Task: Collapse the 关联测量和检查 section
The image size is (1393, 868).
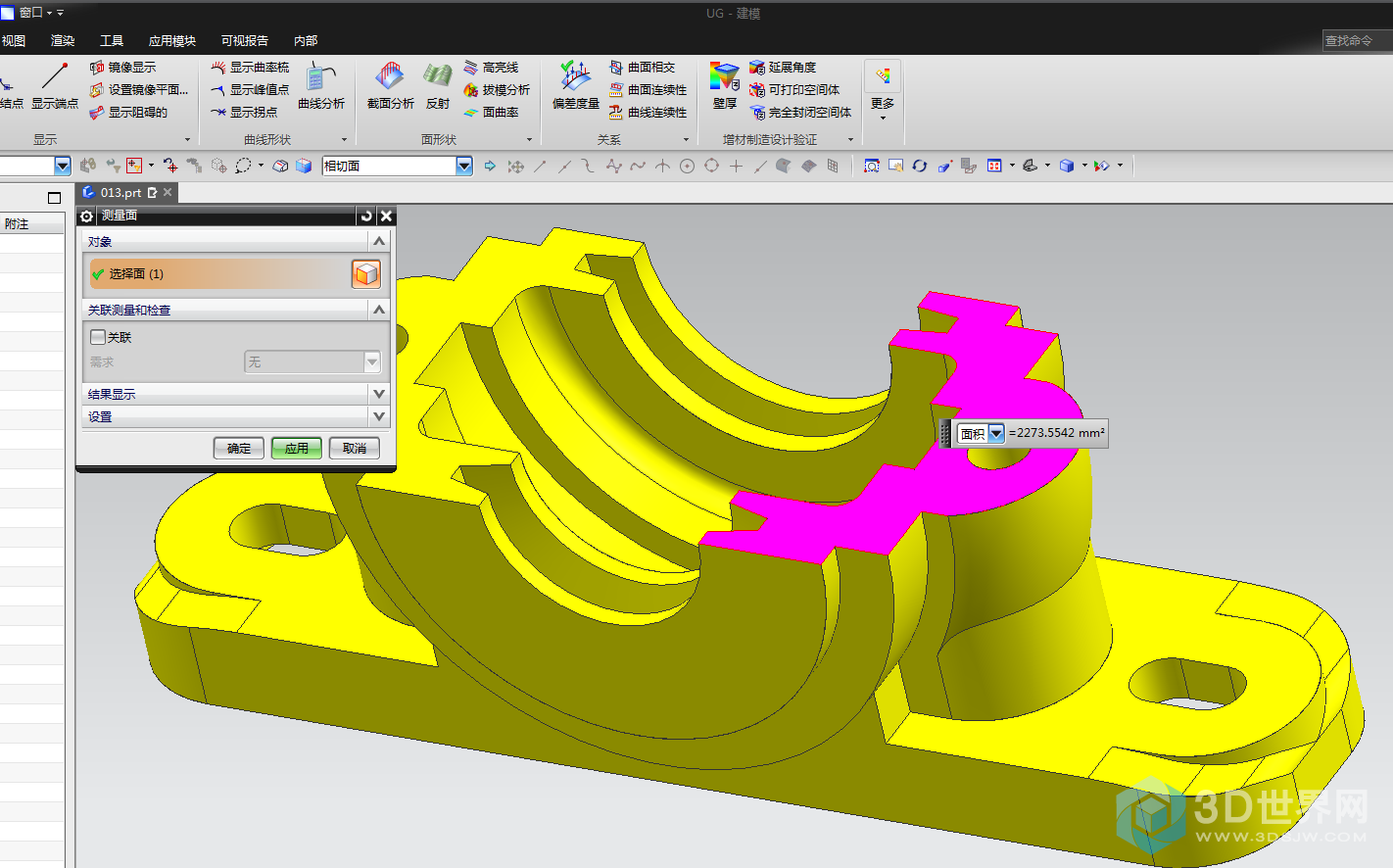Action: tap(379, 310)
